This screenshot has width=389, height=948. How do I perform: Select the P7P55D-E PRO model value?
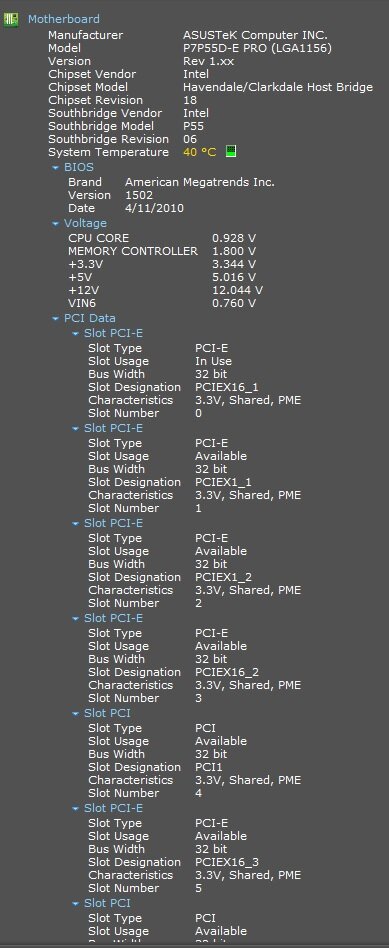click(258, 48)
